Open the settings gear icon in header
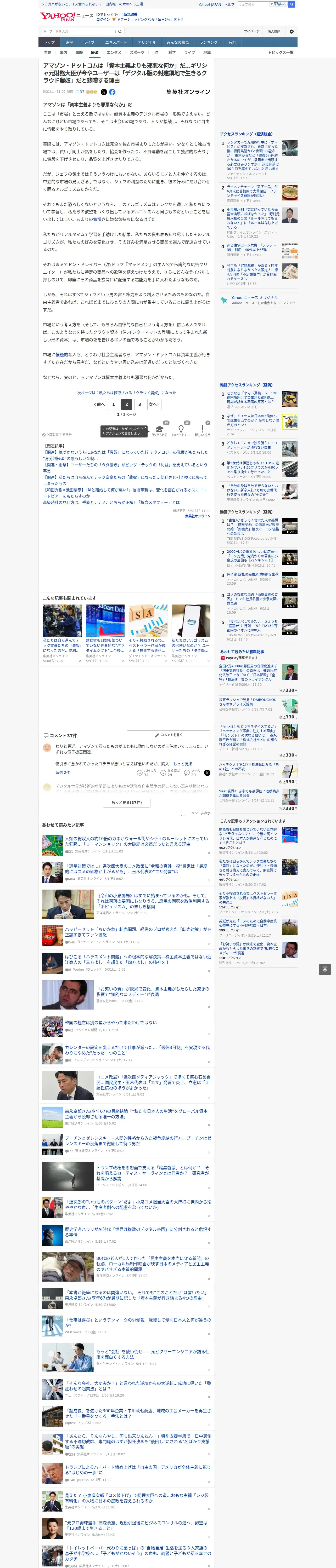The width and height of the screenshot is (336, 1568). click(292, 32)
